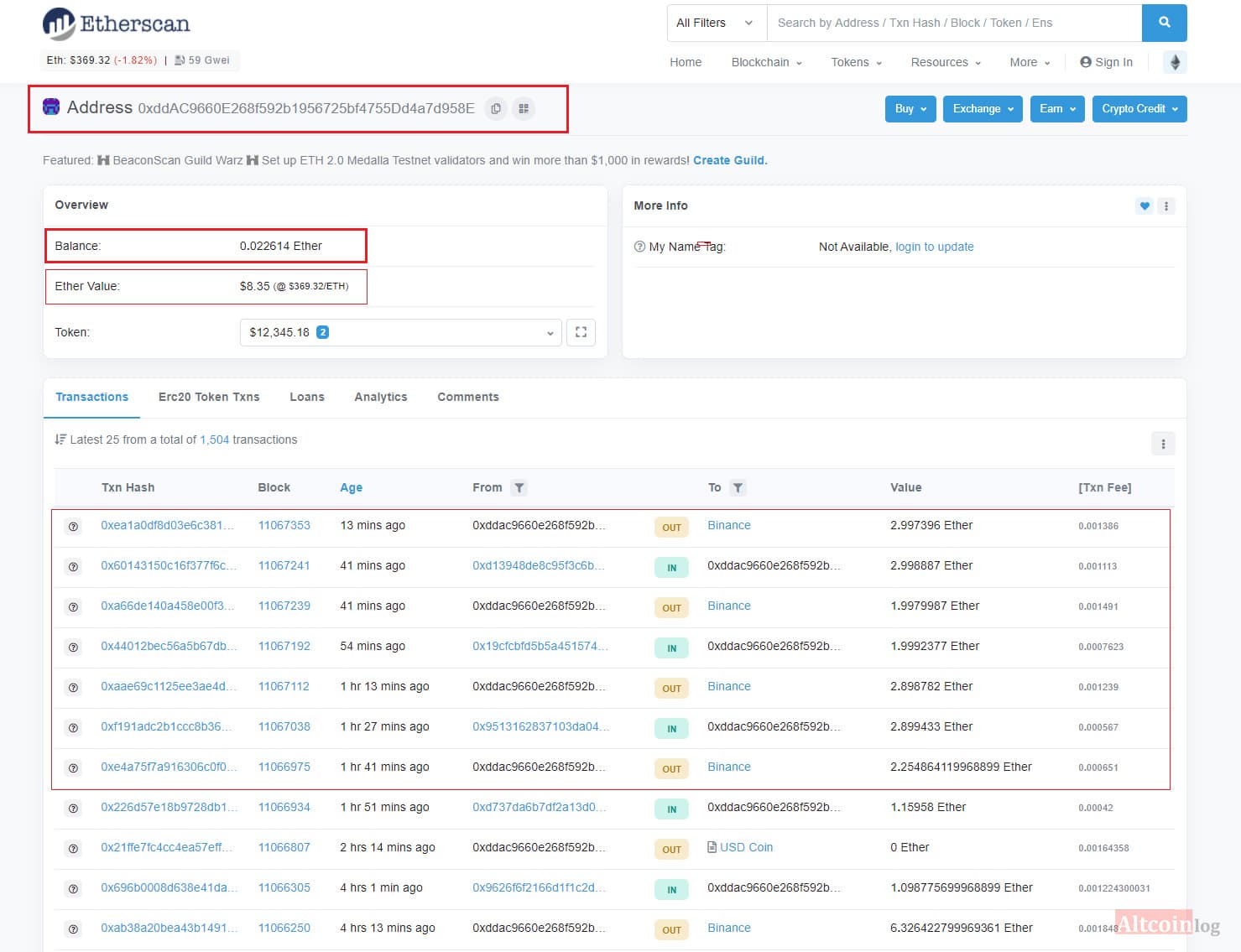Expand the Token $12,345.18 dropdown
Image resolution: width=1241 pixels, height=952 pixels.
coord(401,332)
